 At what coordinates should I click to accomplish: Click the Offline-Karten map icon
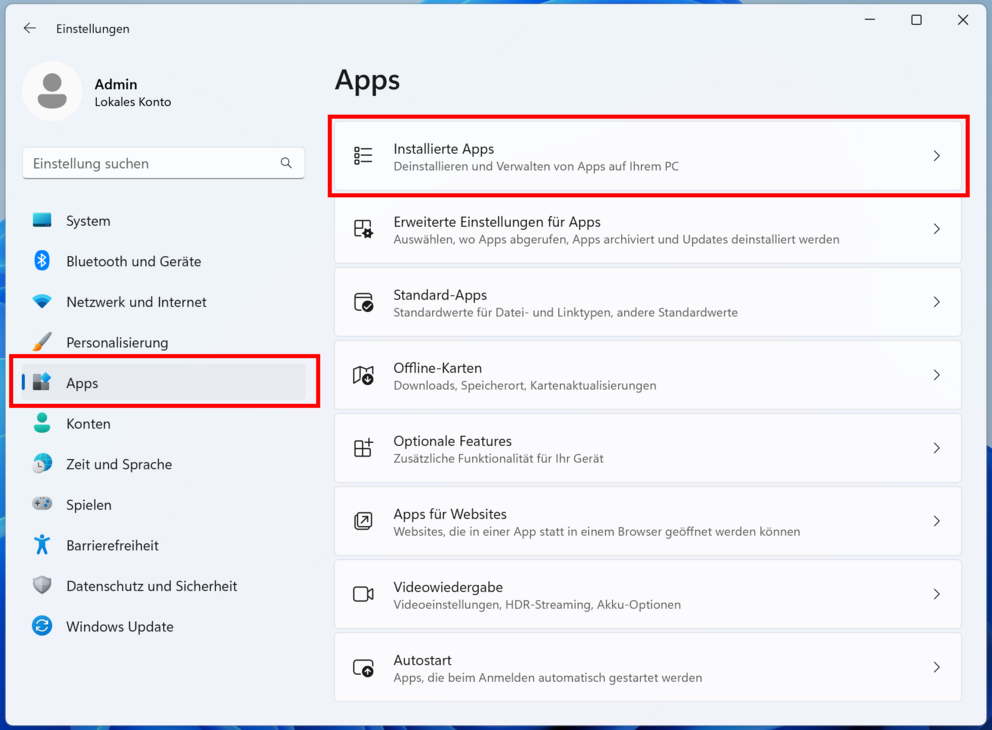tap(363, 375)
